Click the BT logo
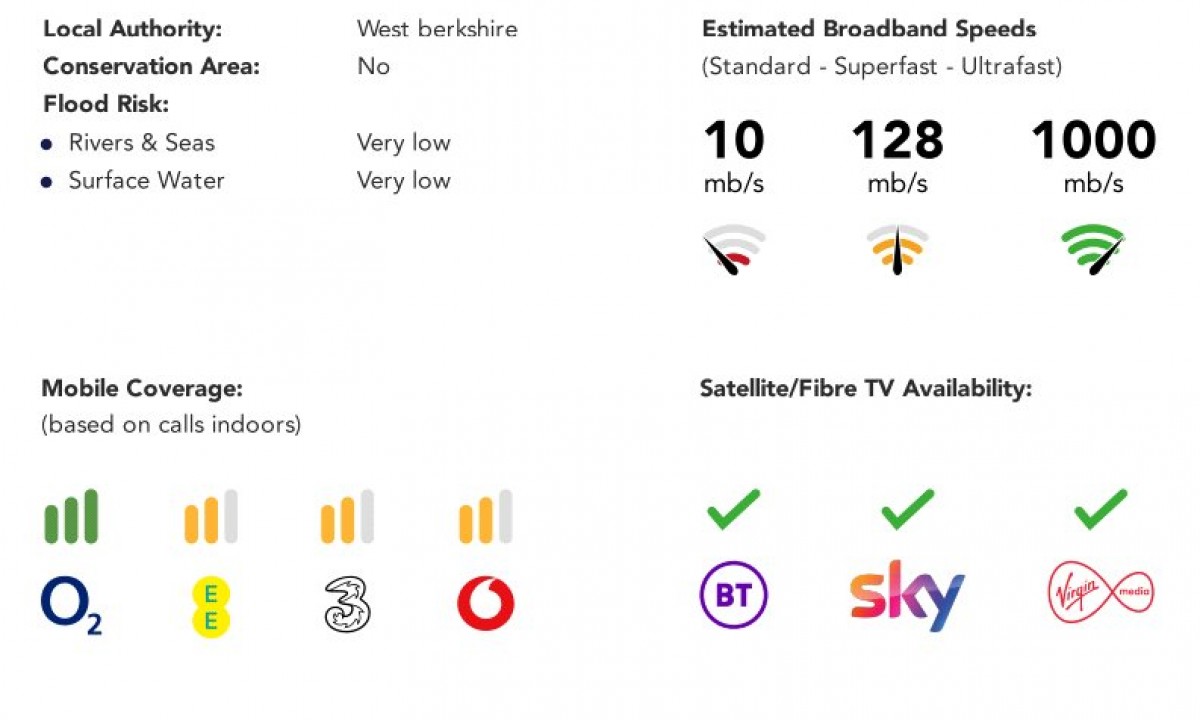 click(x=733, y=596)
